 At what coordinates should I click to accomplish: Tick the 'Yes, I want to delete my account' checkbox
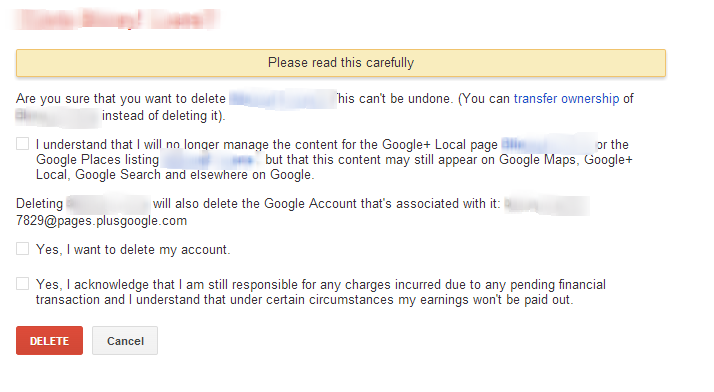22,249
